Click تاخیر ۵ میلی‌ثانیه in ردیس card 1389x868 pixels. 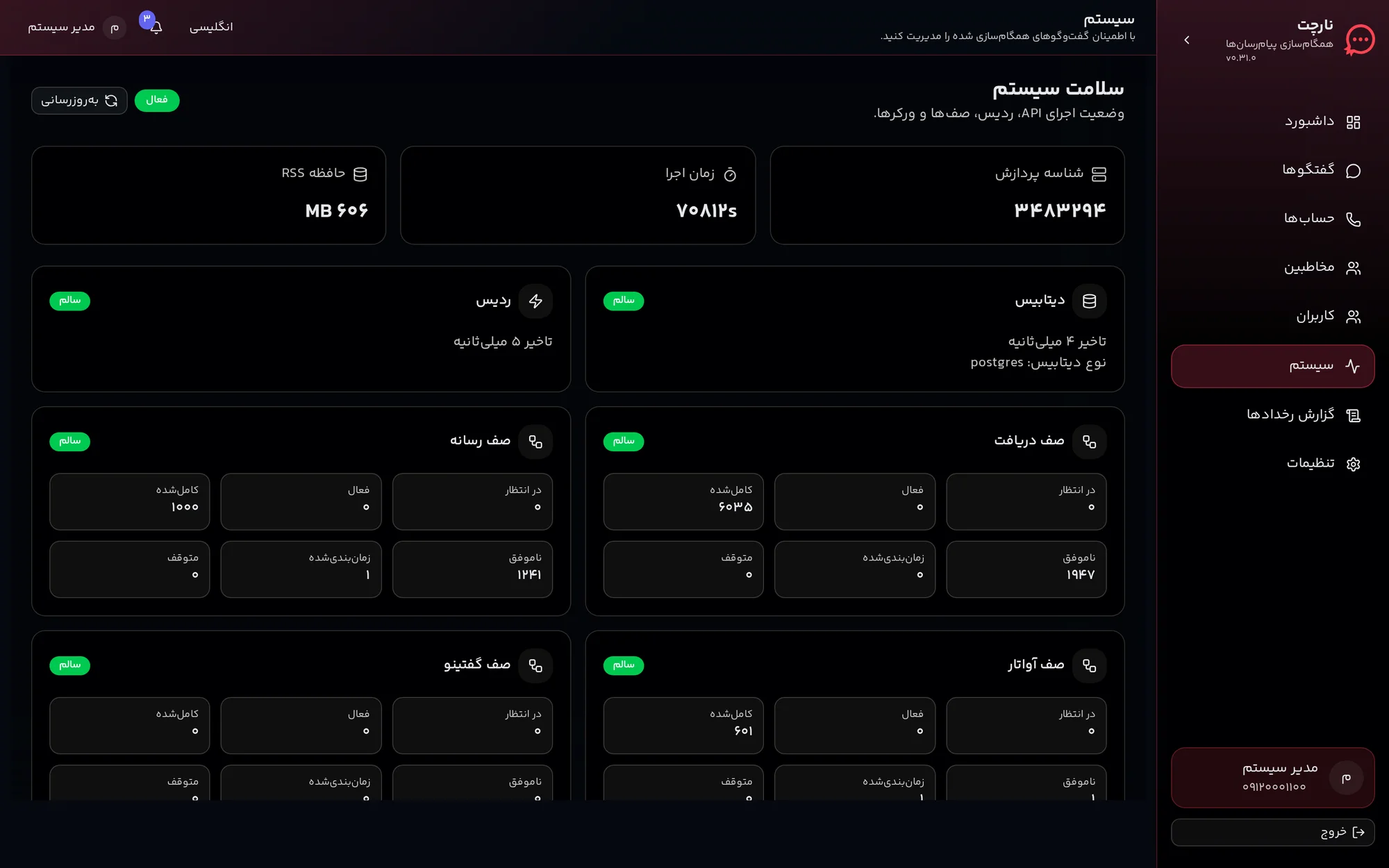pyautogui.click(x=503, y=342)
